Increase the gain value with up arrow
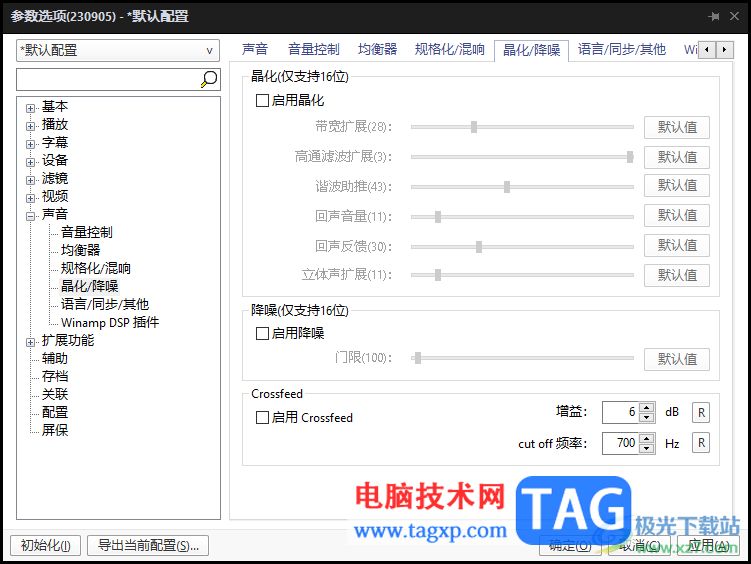This screenshot has height=564, width=751. (x=647, y=408)
